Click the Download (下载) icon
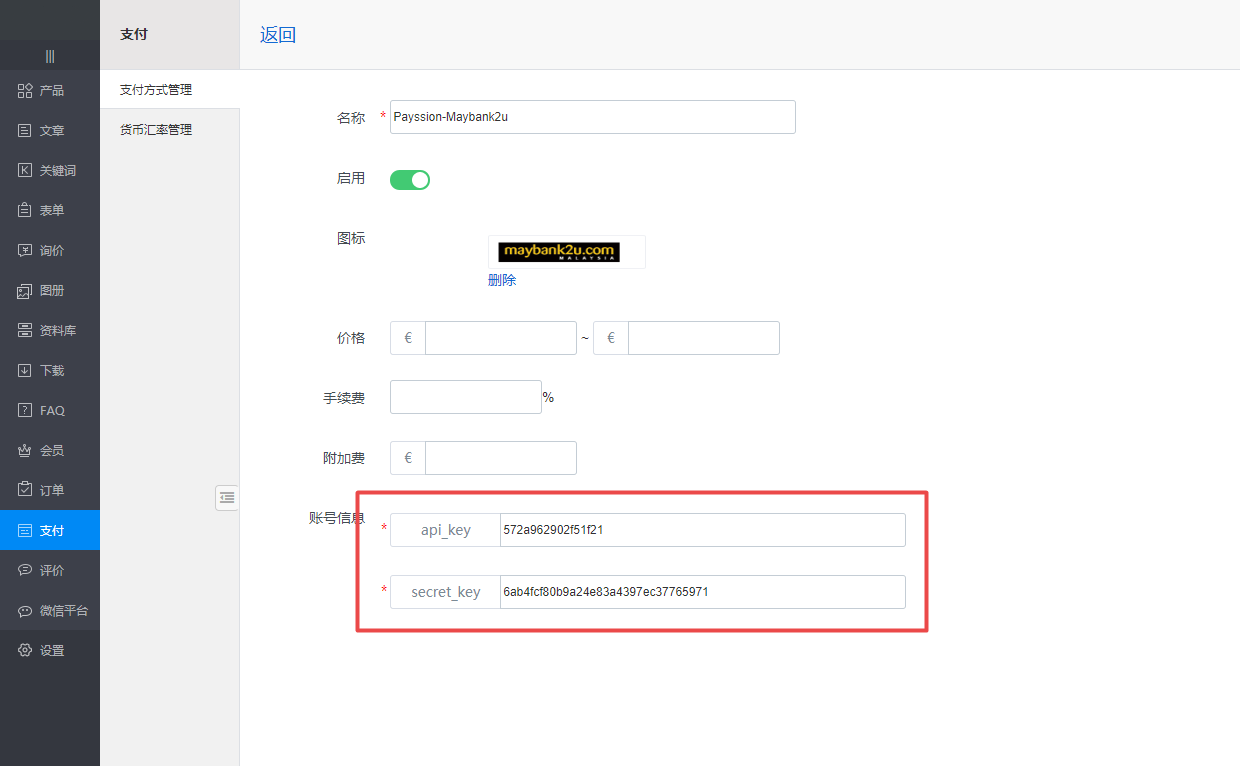This screenshot has width=1240, height=766. click(x=25, y=371)
